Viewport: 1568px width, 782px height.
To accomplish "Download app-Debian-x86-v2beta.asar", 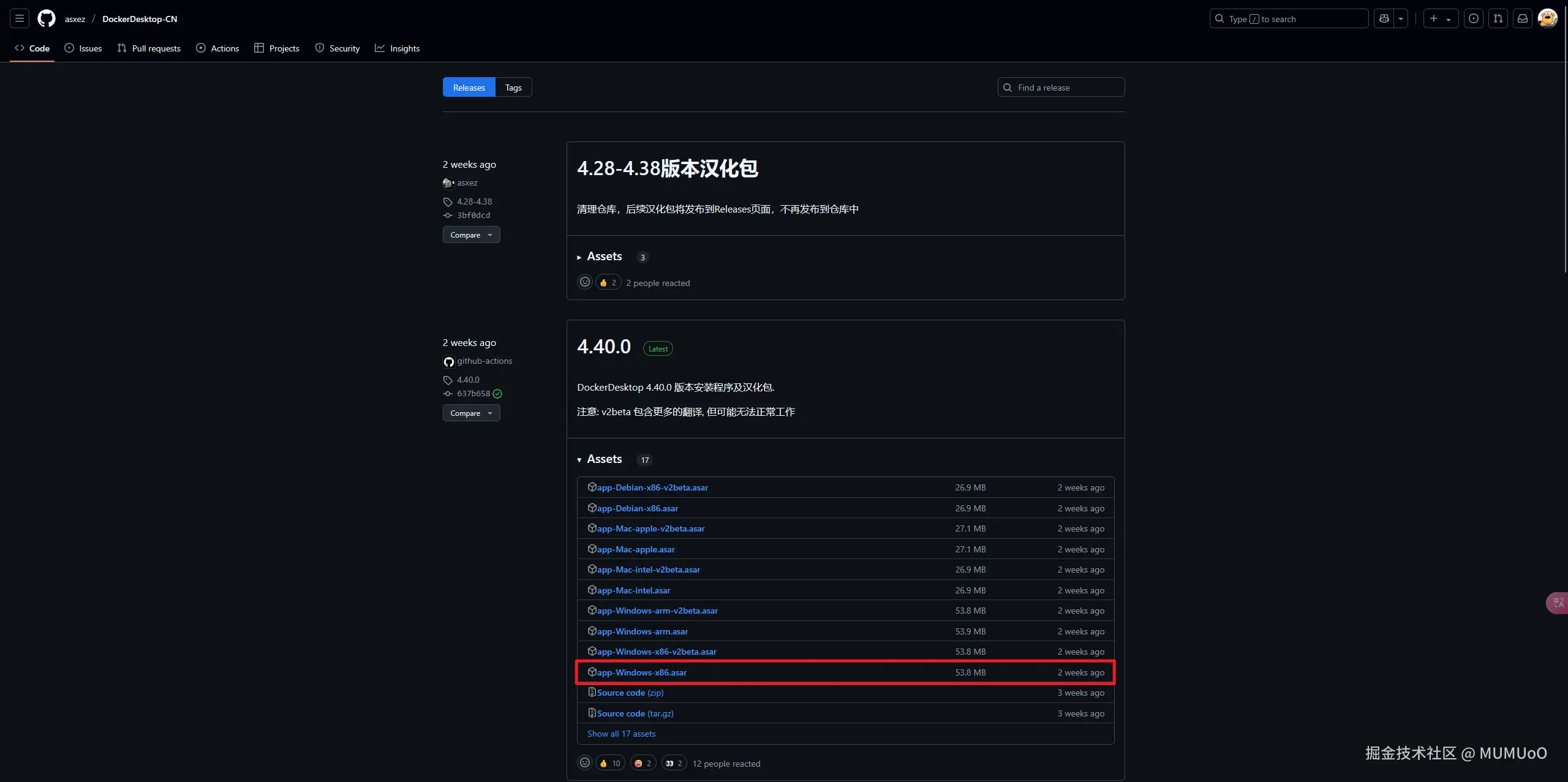I will (x=652, y=487).
